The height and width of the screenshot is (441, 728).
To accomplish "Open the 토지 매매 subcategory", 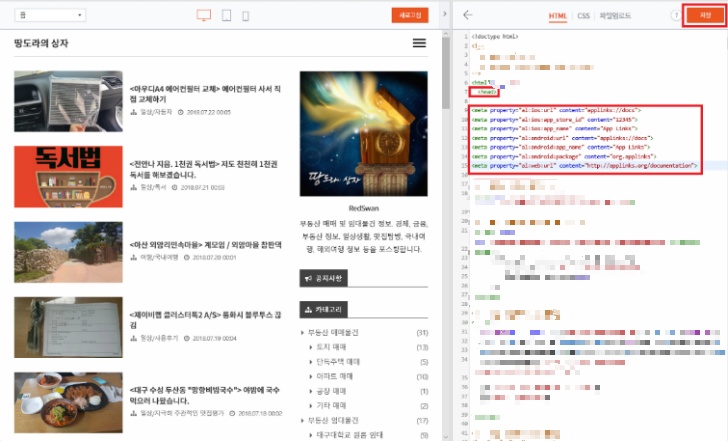I will click(331, 347).
